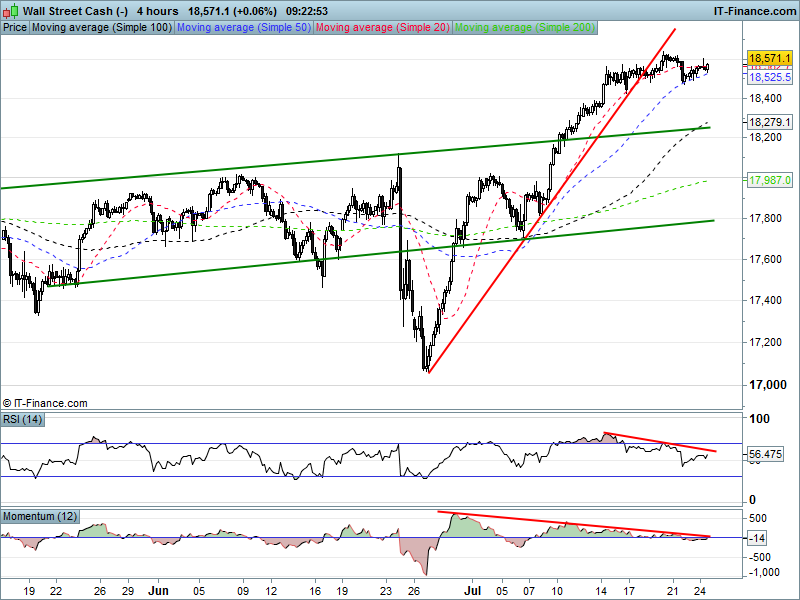
Task: Open the Momentum (12) indicator label
Action: tap(40, 516)
